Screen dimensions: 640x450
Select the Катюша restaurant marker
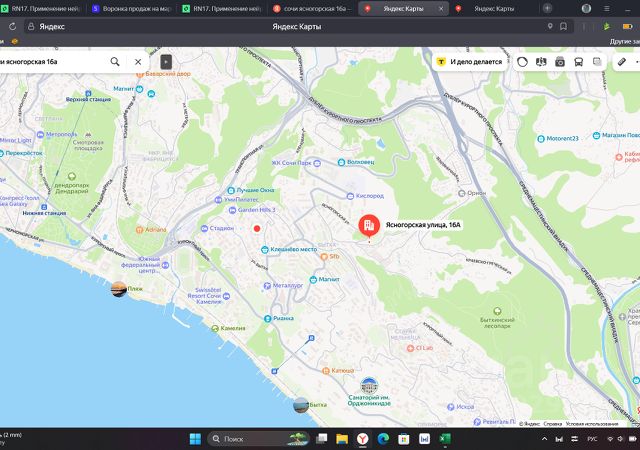pos(326,371)
